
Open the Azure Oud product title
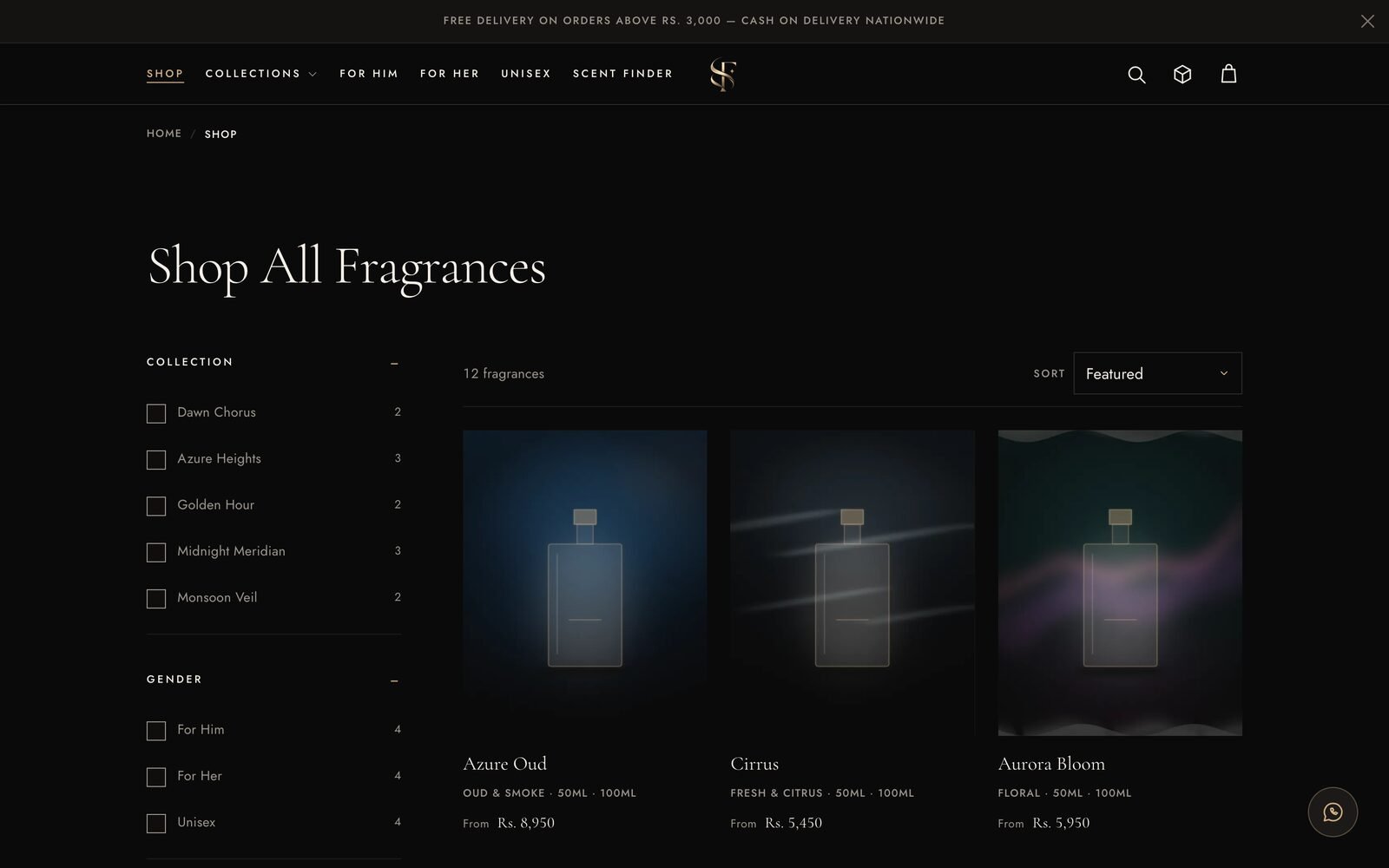[505, 764]
